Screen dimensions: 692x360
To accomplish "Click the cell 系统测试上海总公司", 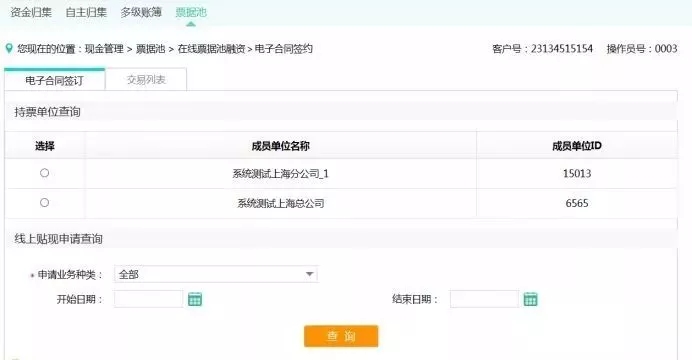I will [281, 203].
